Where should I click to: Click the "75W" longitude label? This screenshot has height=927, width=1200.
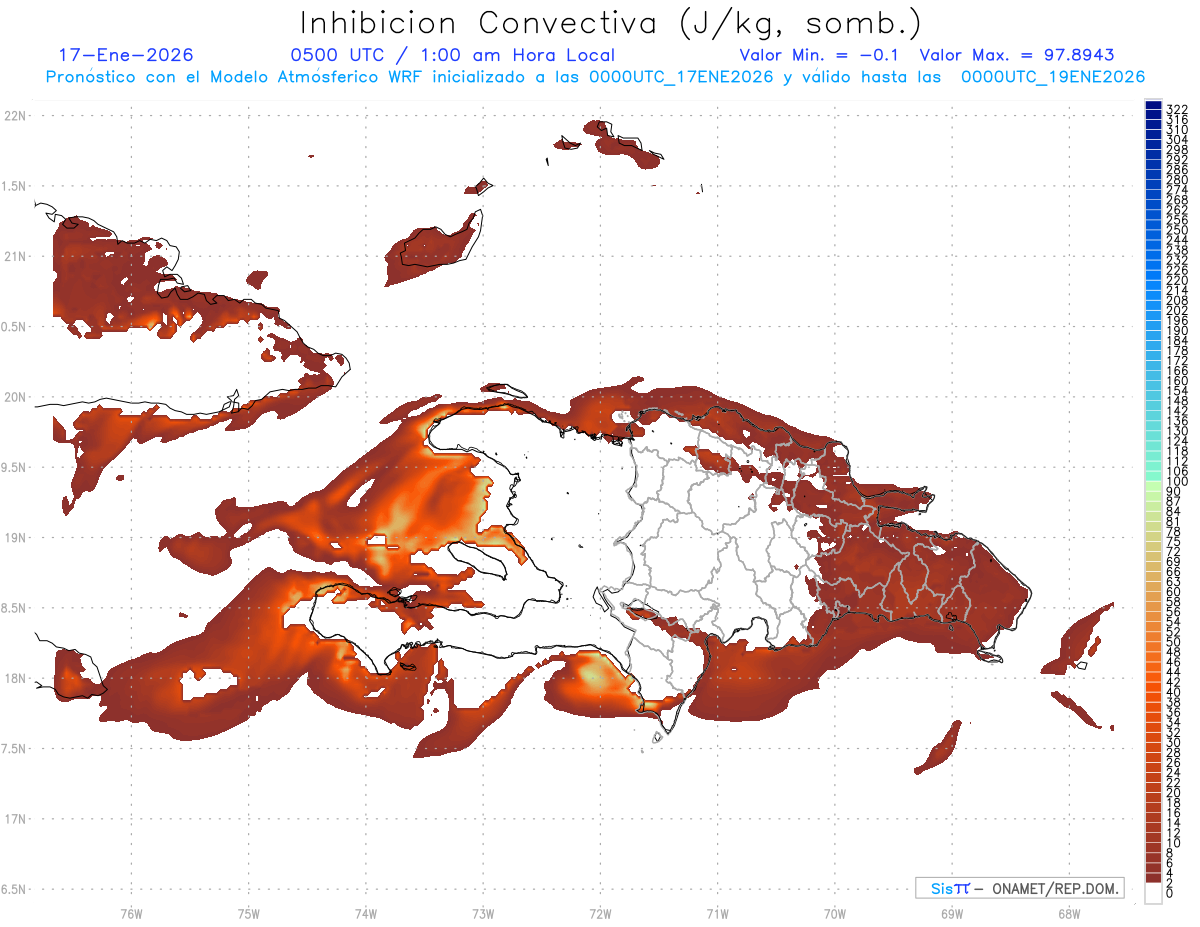tap(249, 912)
